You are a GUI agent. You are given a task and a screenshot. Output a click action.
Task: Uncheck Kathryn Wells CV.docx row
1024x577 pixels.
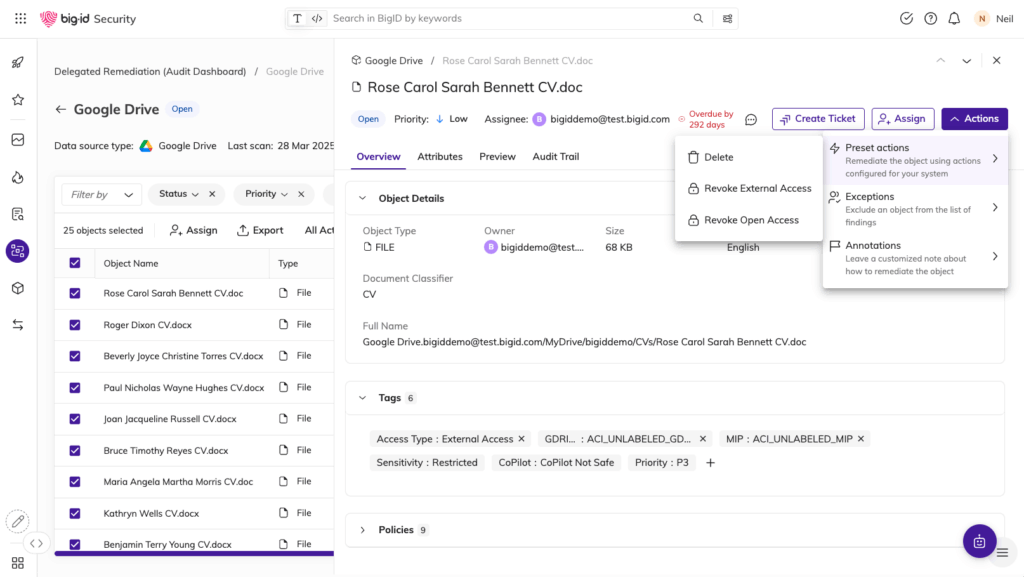point(75,513)
